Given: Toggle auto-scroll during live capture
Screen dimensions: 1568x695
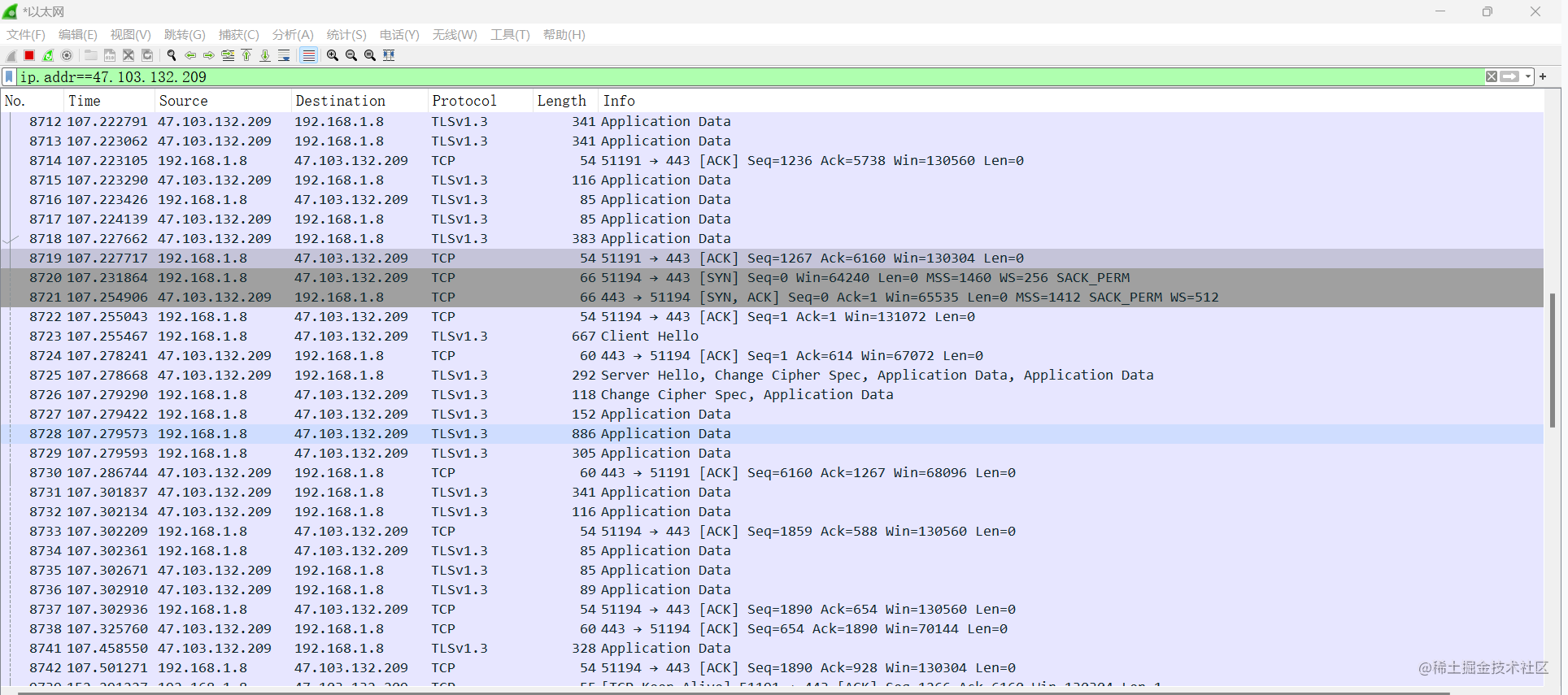Looking at the screenshot, I should point(284,55).
